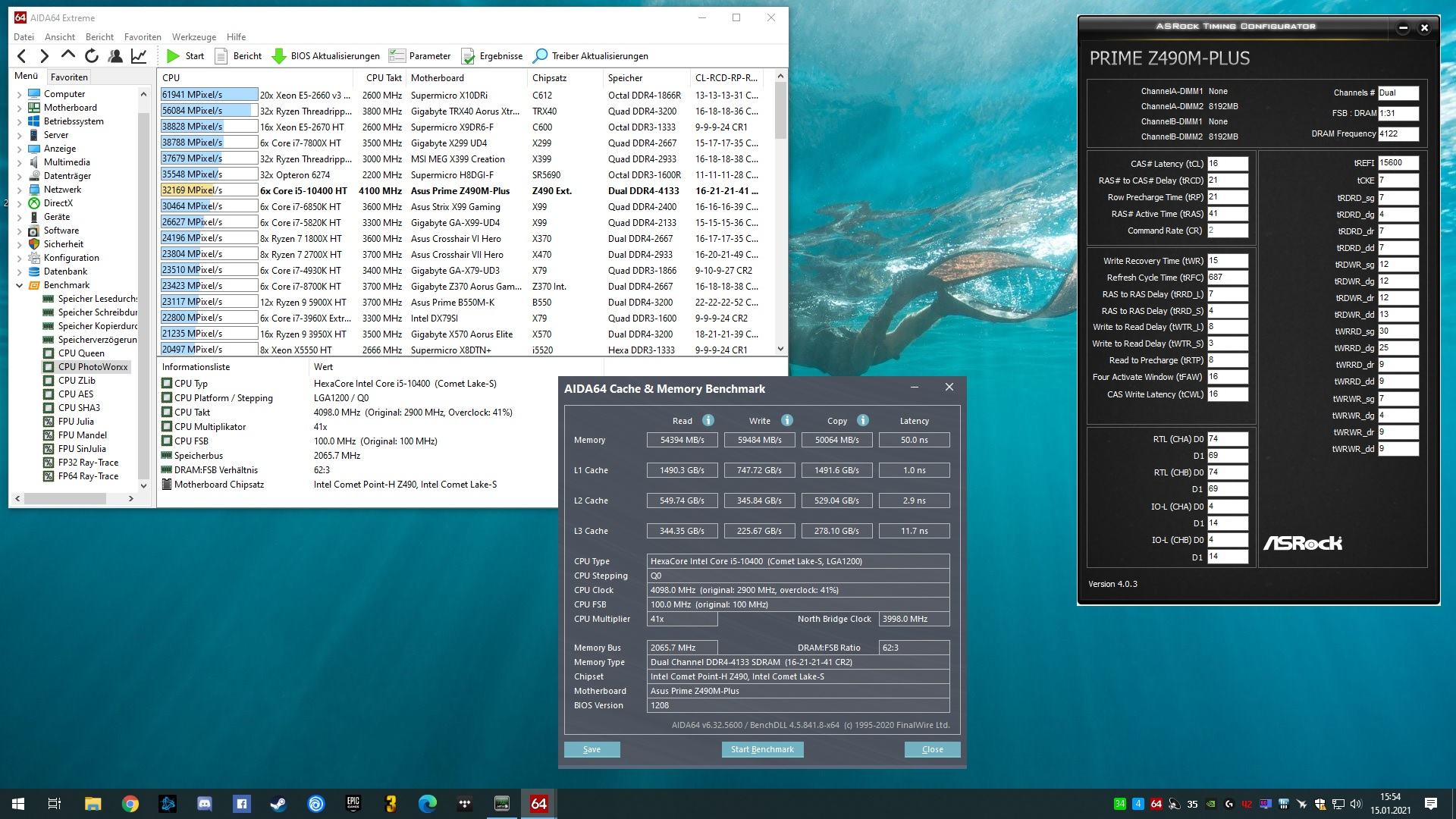Click the refresh icon in toolbar

92,56
